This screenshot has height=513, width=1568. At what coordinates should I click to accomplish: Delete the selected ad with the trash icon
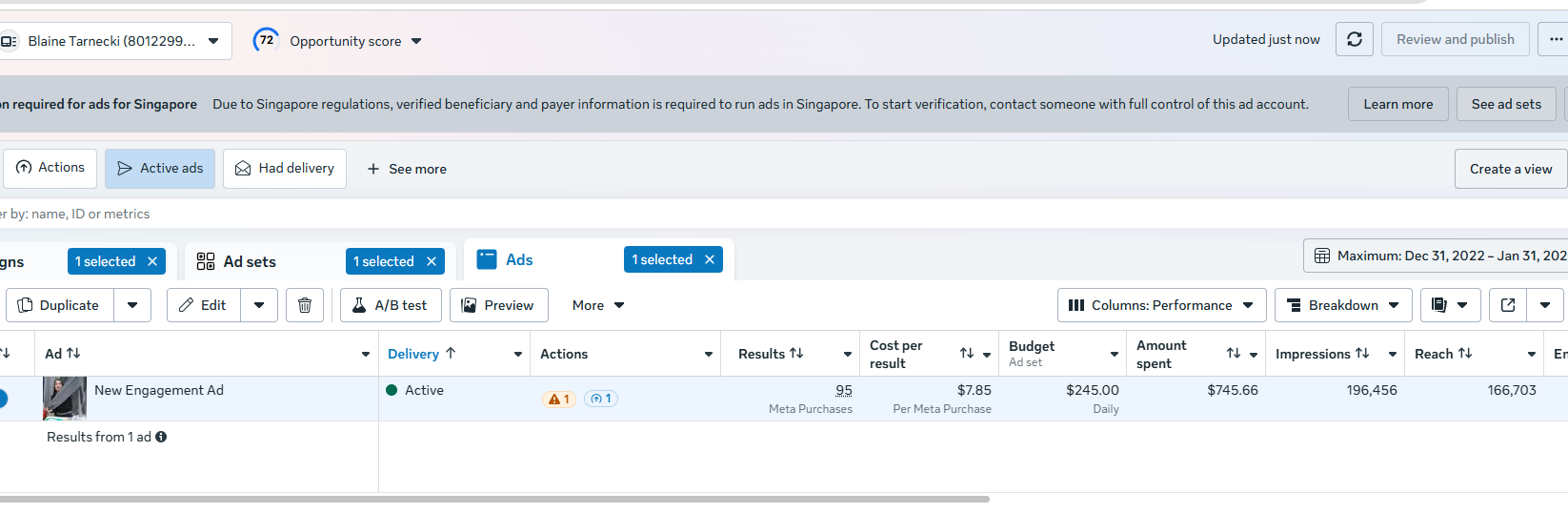click(x=305, y=305)
